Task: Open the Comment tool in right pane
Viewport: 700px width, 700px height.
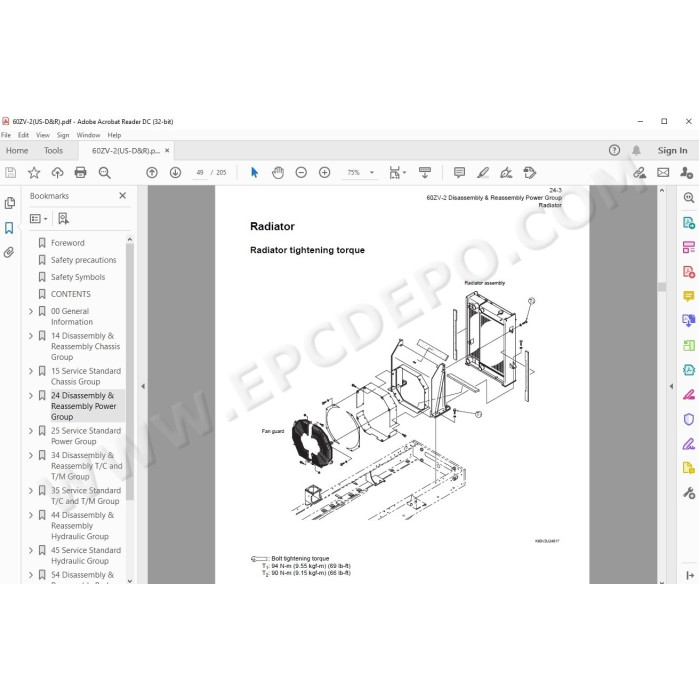Action: pyautogui.click(x=689, y=296)
